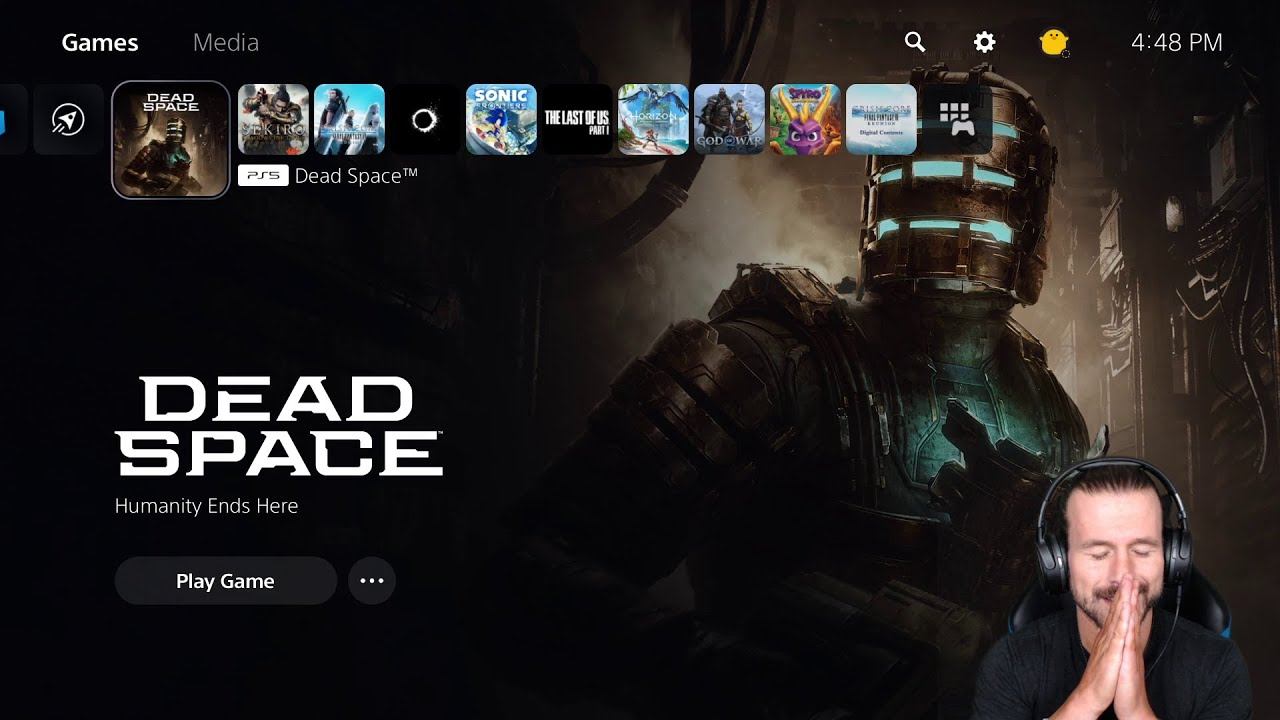
Task: Switch to the Games tab
Action: [x=100, y=43]
